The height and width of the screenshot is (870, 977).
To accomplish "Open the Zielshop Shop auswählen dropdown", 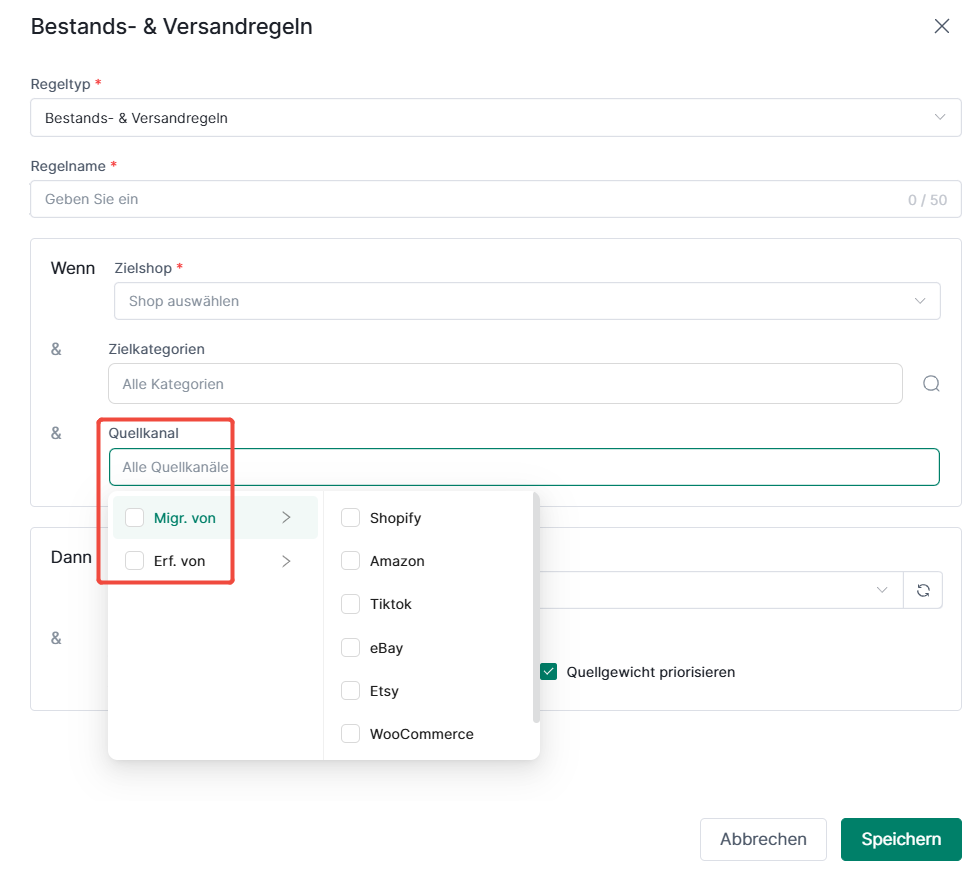I will [527, 301].
